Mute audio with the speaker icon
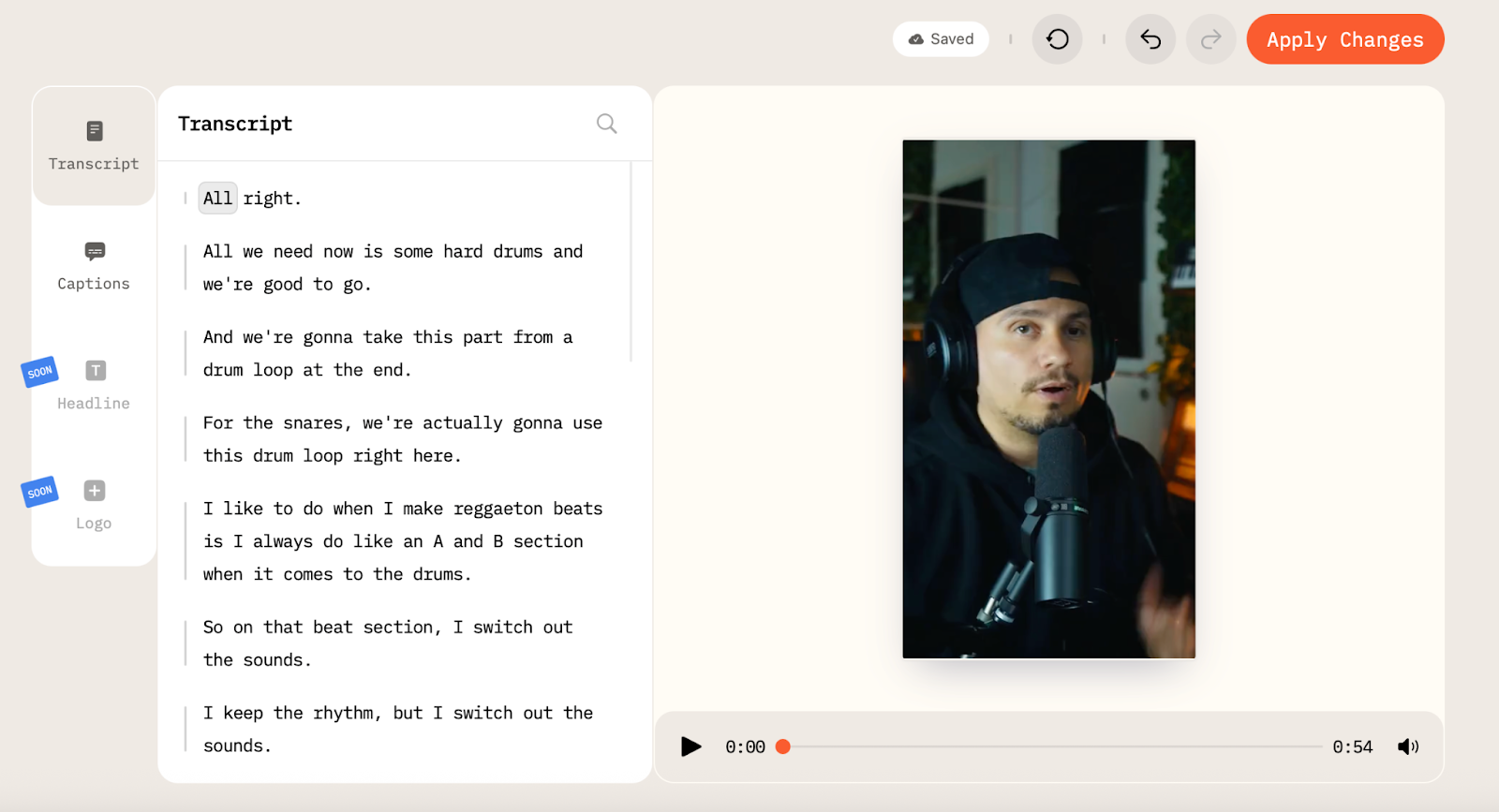1499x812 pixels. coord(1408,746)
